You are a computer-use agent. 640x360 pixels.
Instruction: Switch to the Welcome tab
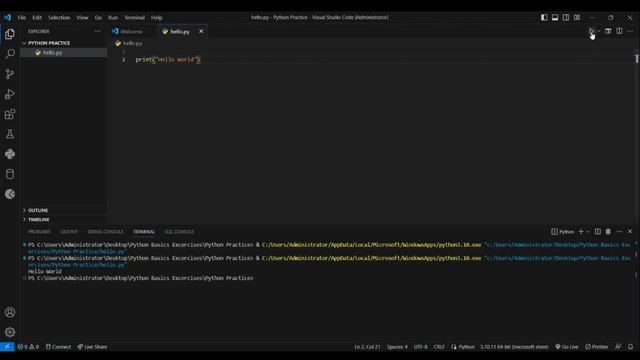(131, 31)
